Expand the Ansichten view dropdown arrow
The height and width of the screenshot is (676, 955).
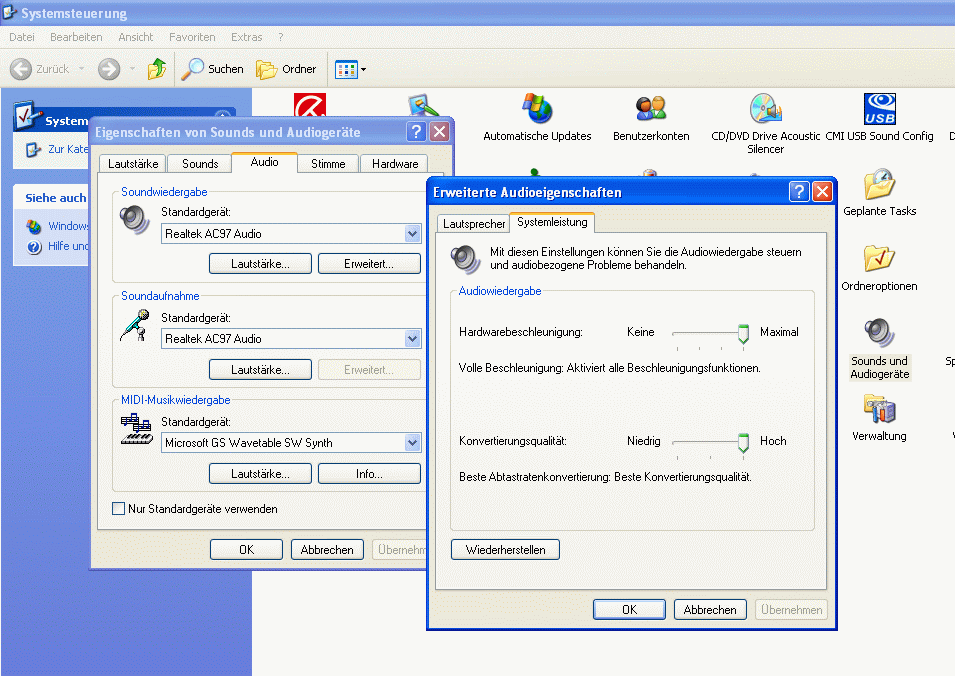pyautogui.click(x=364, y=69)
